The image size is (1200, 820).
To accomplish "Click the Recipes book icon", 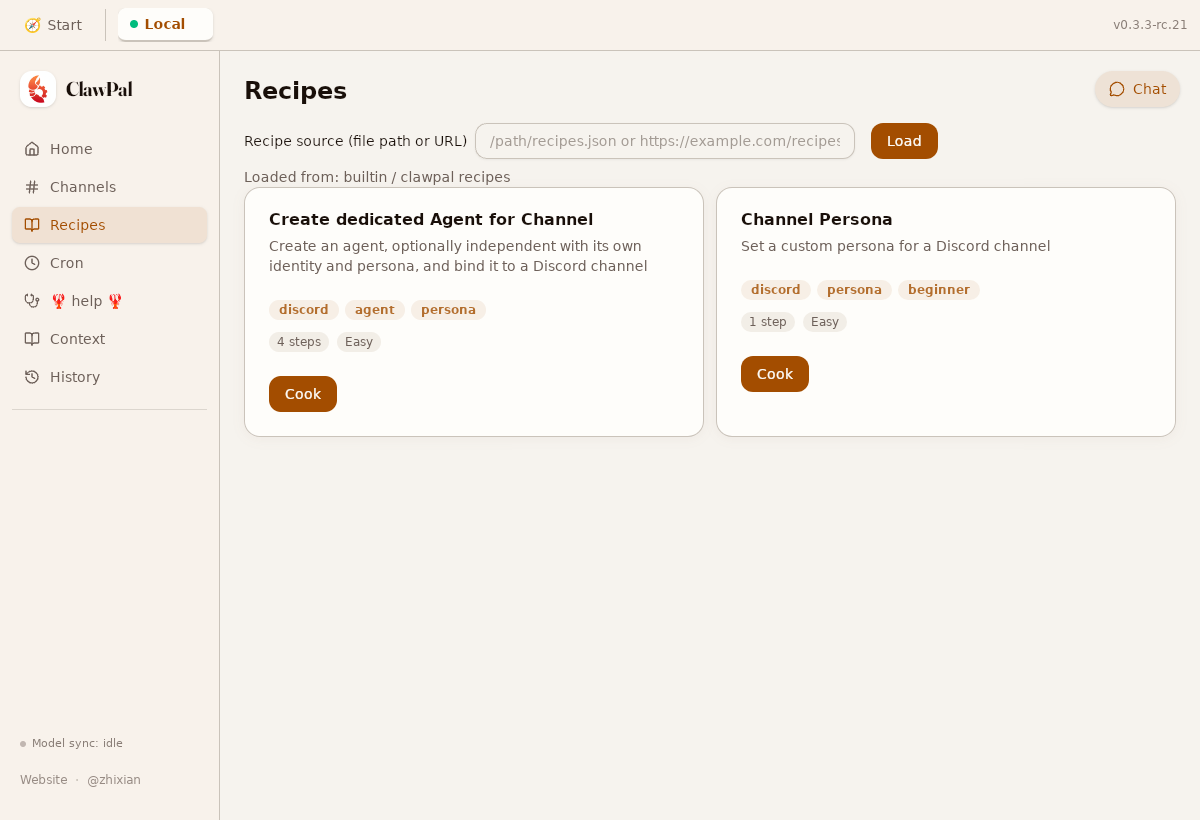I will (32, 224).
